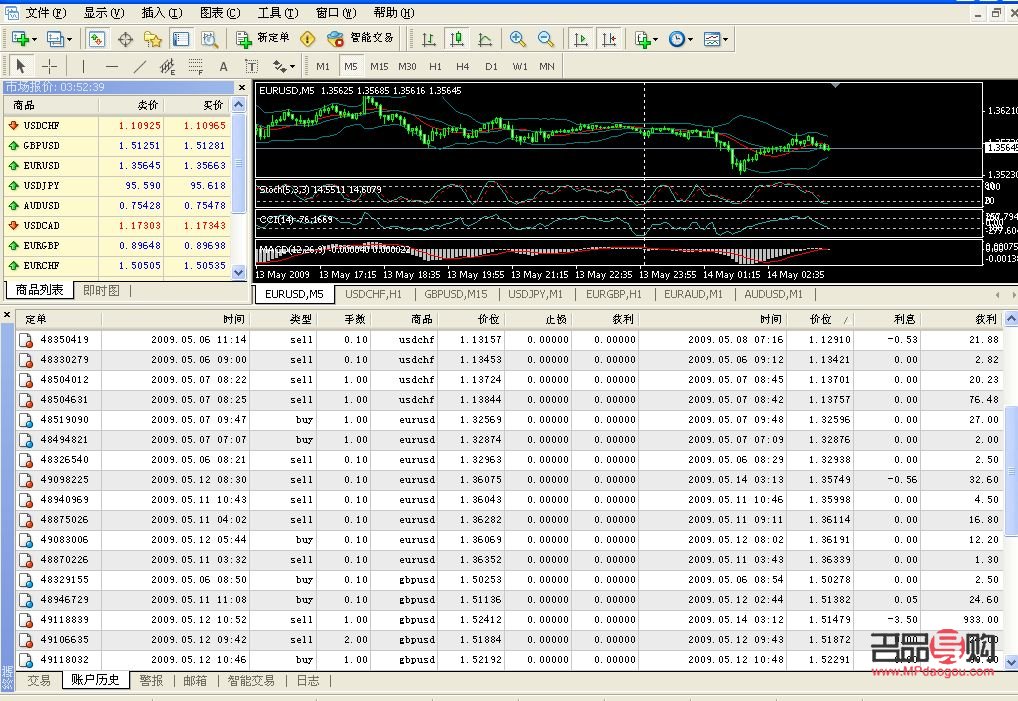
Task: Expand the new chart dropdown arrow
Action: point(34,40)
